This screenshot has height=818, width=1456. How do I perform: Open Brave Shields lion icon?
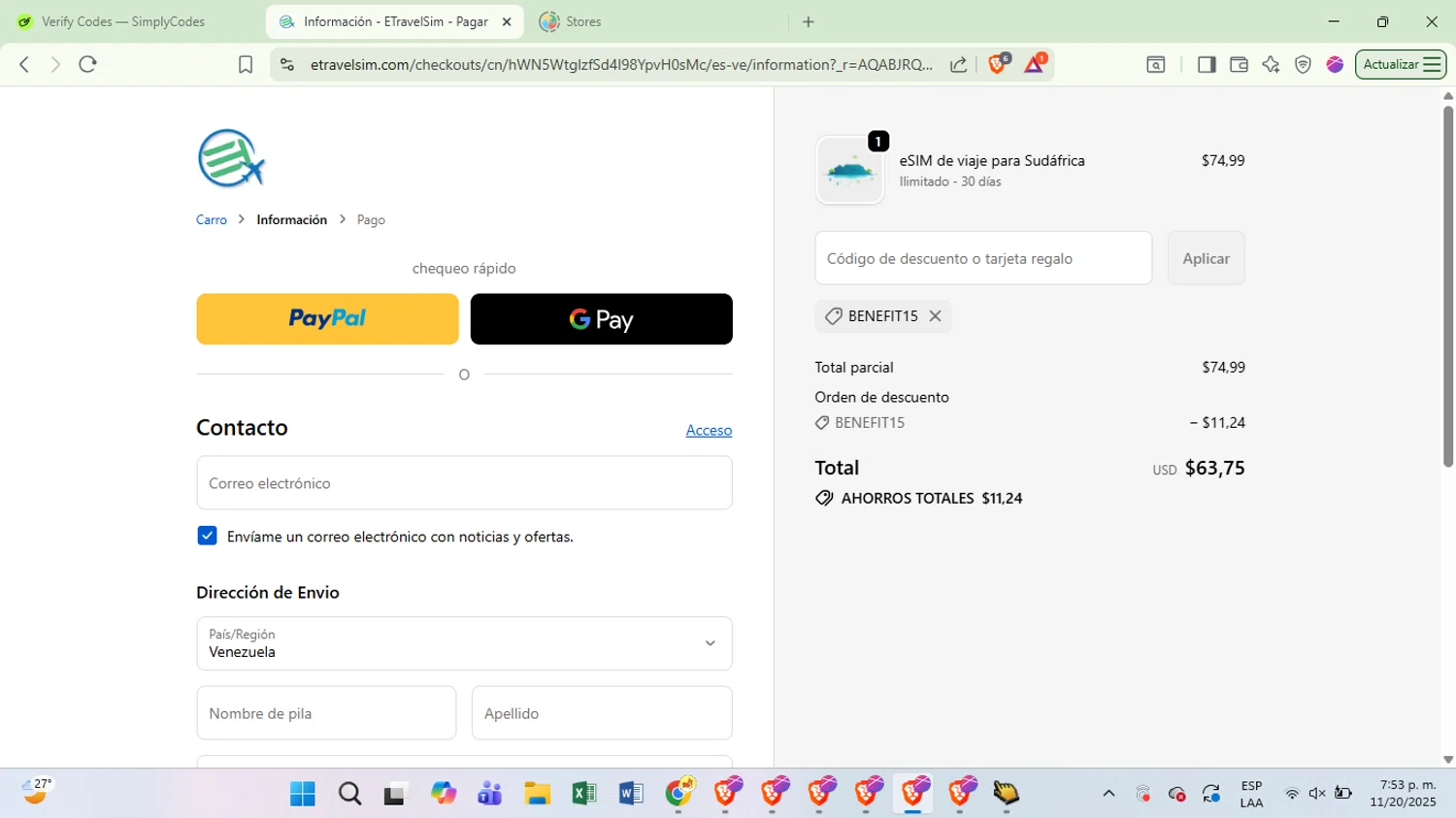click(998, 64)
